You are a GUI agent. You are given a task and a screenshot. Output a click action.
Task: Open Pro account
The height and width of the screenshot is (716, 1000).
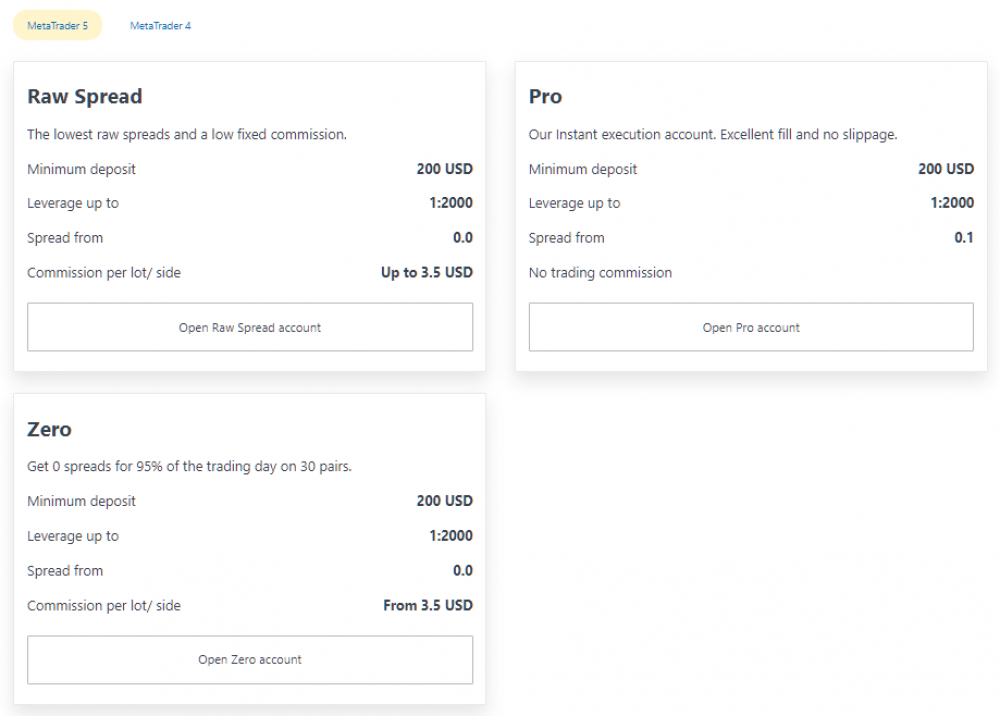[751, 327]
